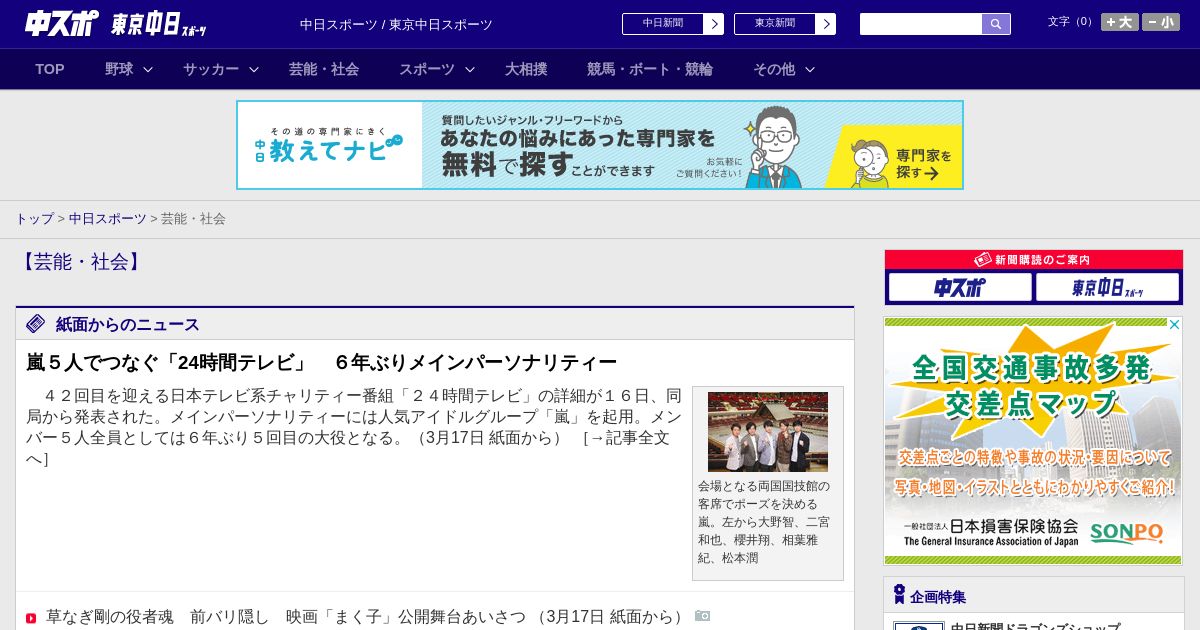
Task: Open the サッカー menu
Action: pos(211,69)
